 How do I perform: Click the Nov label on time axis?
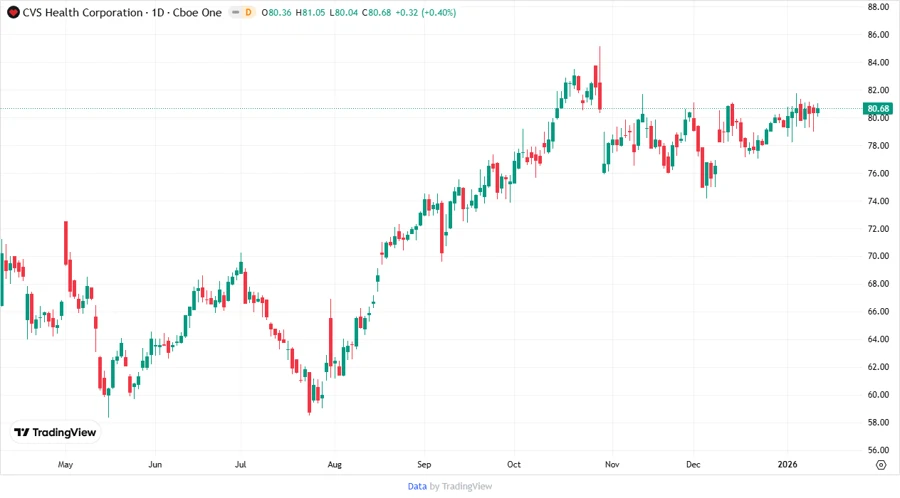point(612,465)
